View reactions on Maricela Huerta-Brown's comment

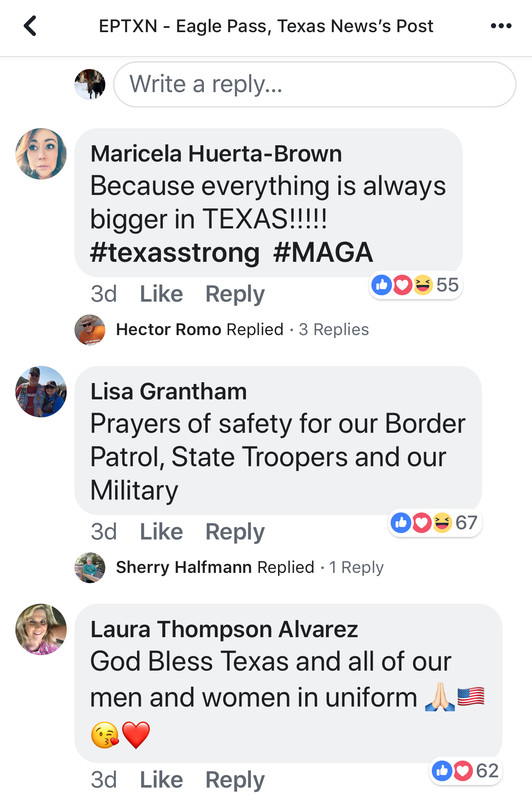[x=415, y=285]
